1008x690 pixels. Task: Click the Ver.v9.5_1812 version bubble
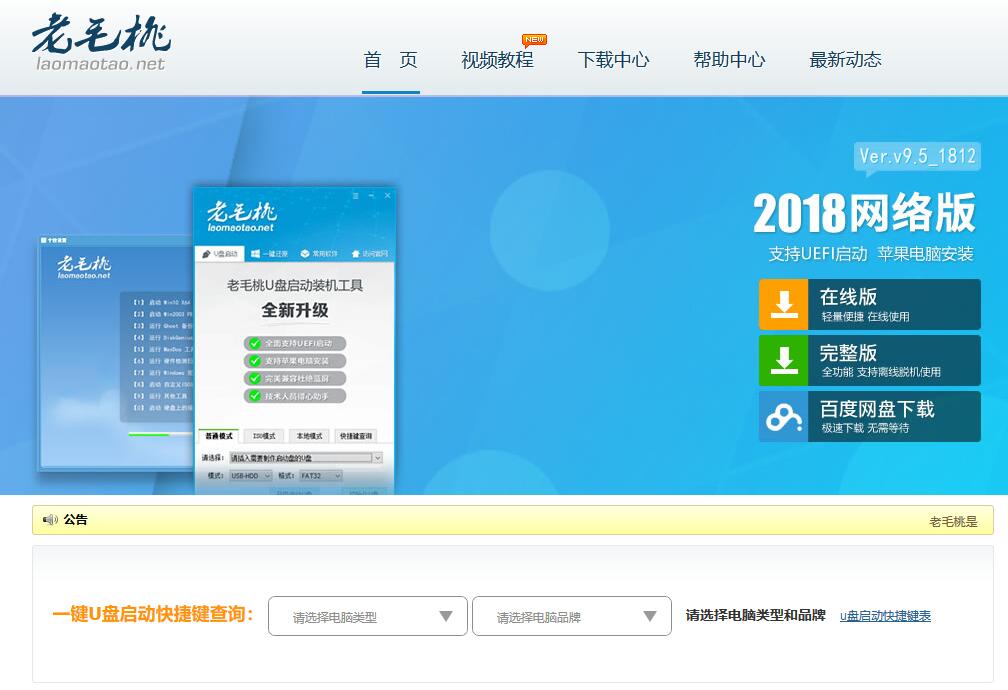coord(917,157)
